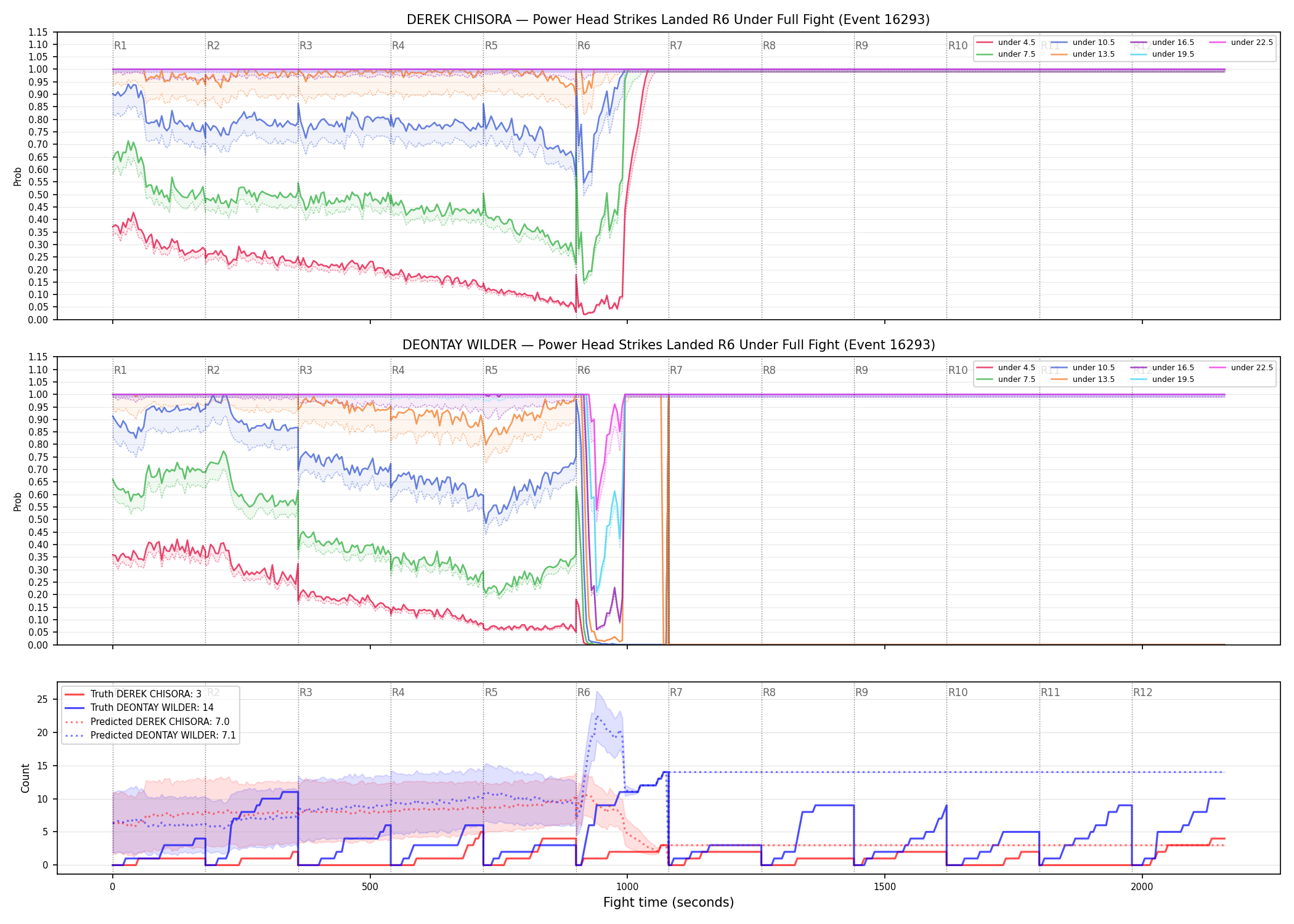Screen dimensions: 1294x924
Task: Click the R9 round marker in the Count chart
Action: click(861, 692)
